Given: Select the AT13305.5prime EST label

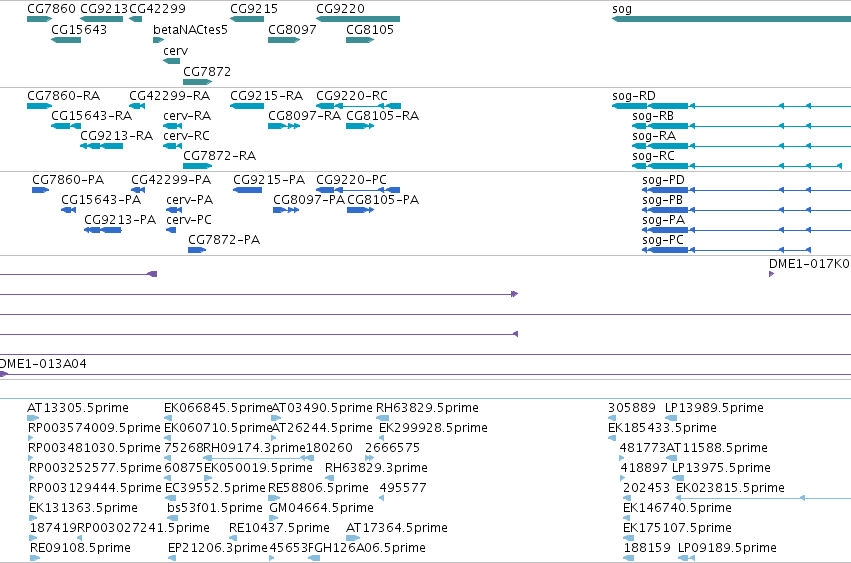Looking at the screenshot, I should click(78, 408).
